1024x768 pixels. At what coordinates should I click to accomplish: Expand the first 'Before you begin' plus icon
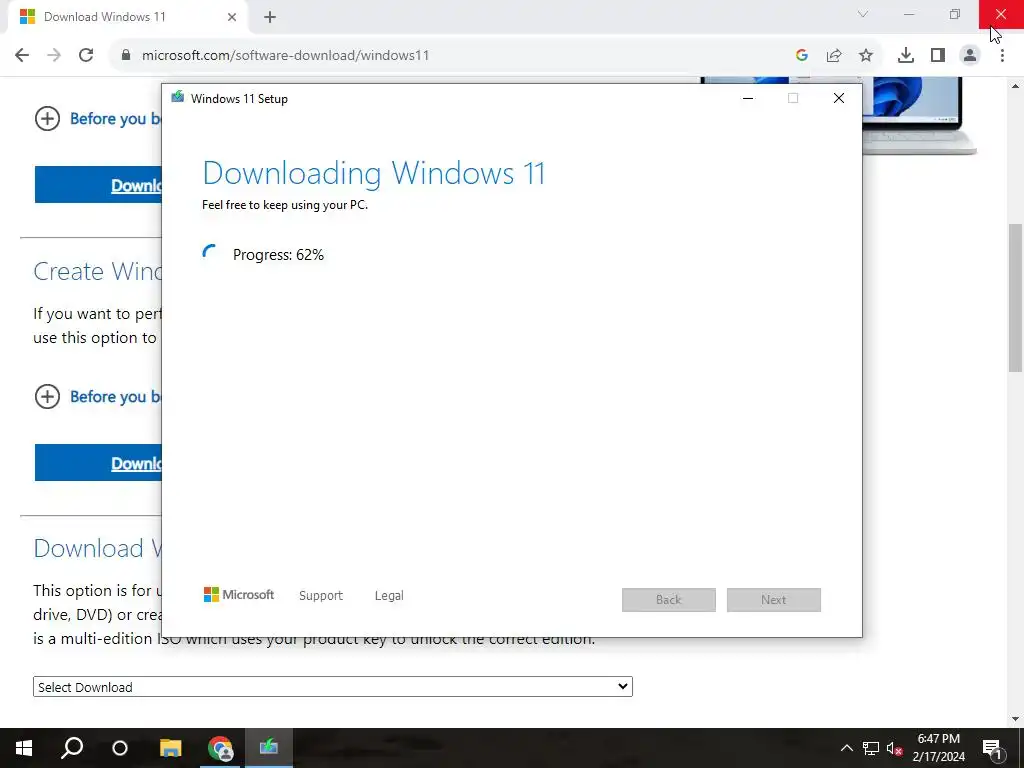coord(47,119)
